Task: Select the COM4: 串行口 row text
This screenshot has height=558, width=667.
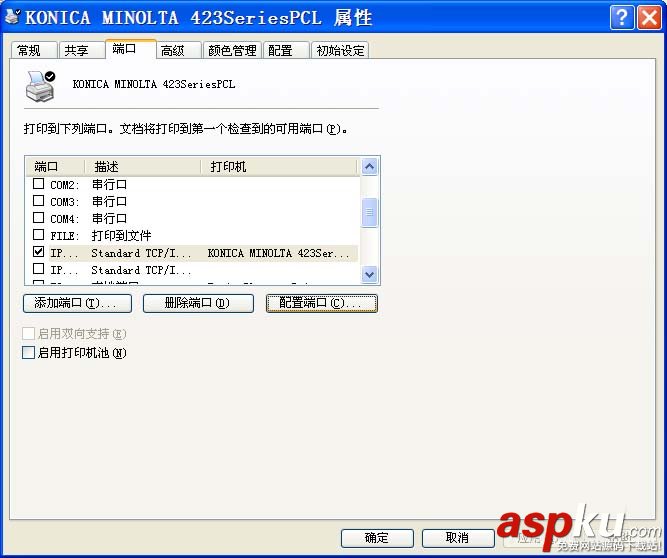Action: click(x=88, y=219)
